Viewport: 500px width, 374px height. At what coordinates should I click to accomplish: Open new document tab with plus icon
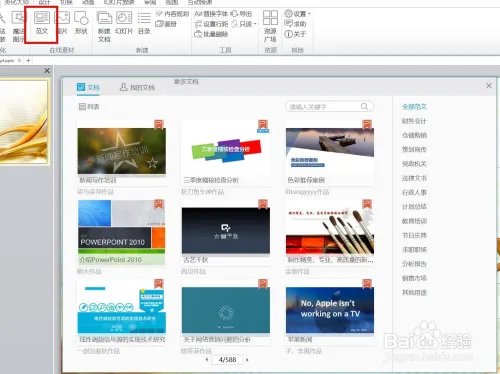point(28,61)
